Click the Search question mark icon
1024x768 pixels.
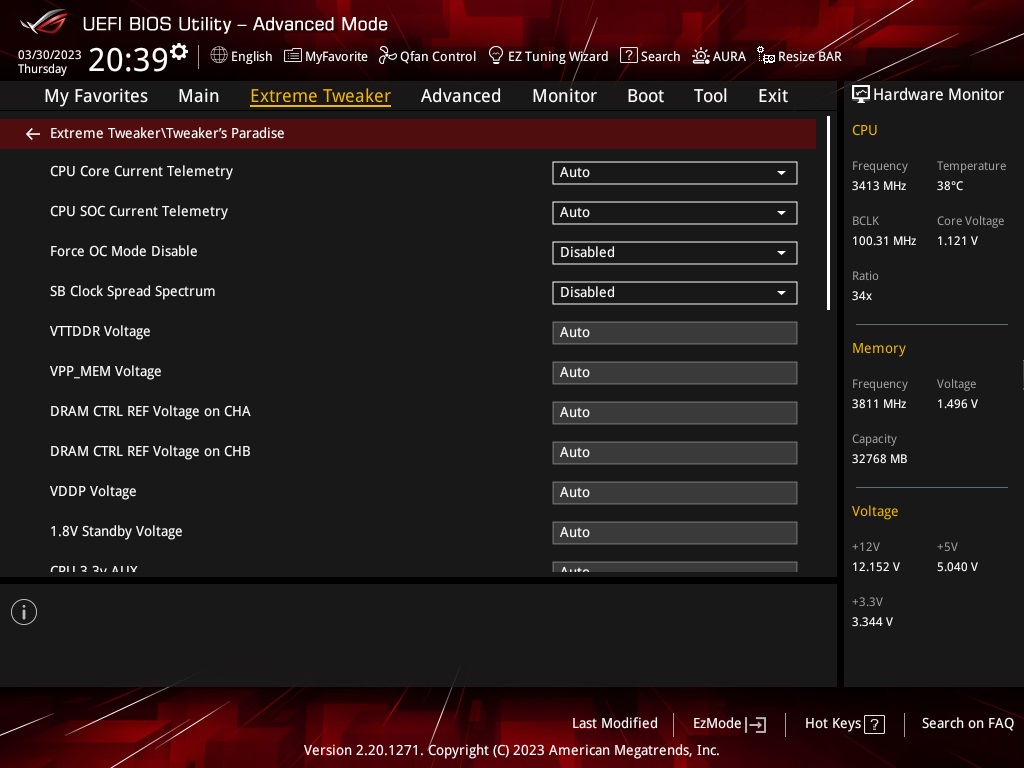tap(628, 56)
